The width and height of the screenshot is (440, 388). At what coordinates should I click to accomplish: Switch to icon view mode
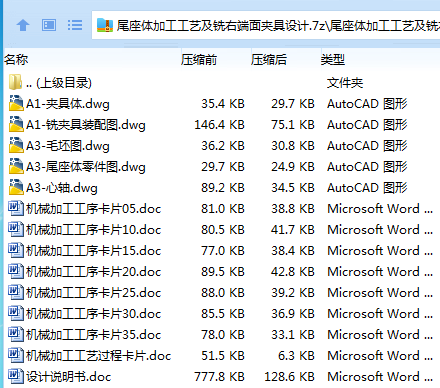pyautogui.click(x=49, y=25)
